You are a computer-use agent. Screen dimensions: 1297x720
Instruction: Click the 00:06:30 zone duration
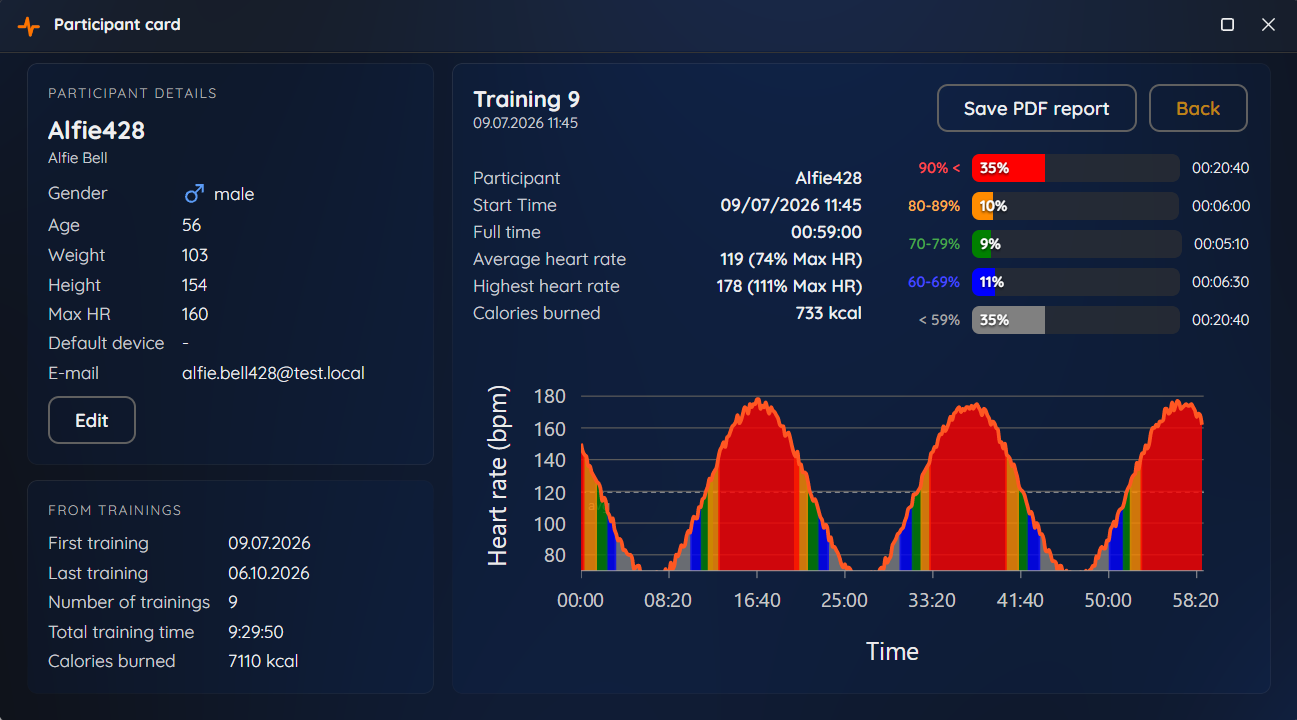coord(1220,282)
